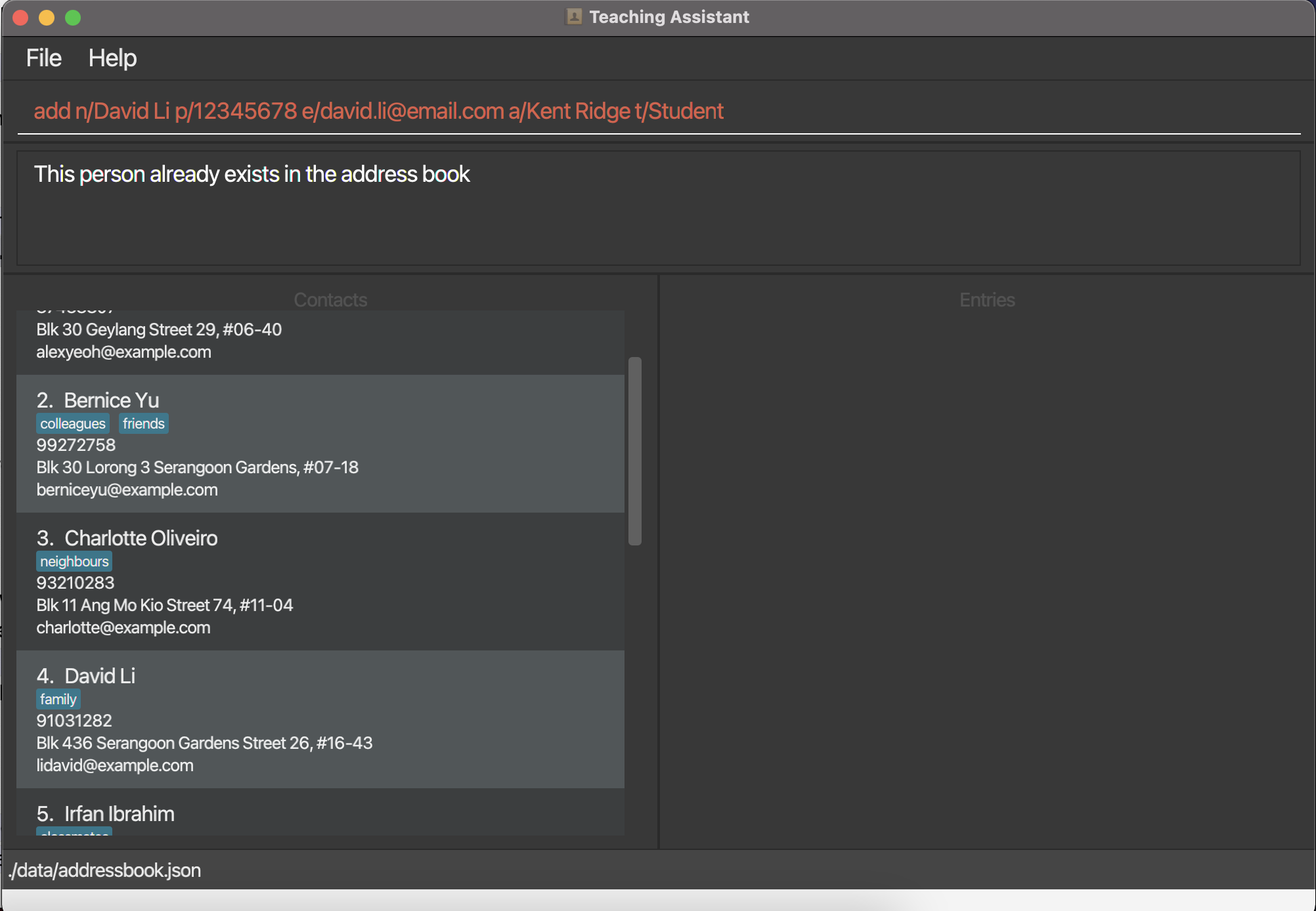Click the Contacts panel header
Viewport: 1316px width, 911px height.
click(330, 300)
